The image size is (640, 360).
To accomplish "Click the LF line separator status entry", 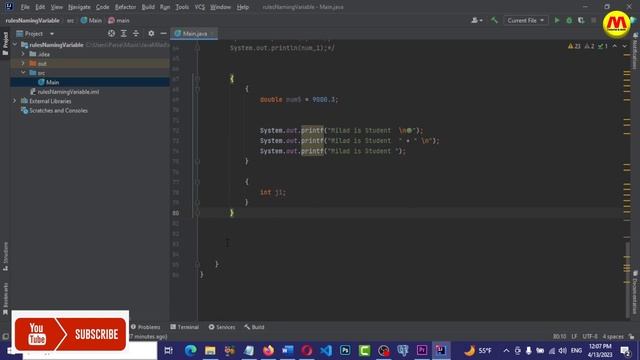I will click(x=574, y=336).
